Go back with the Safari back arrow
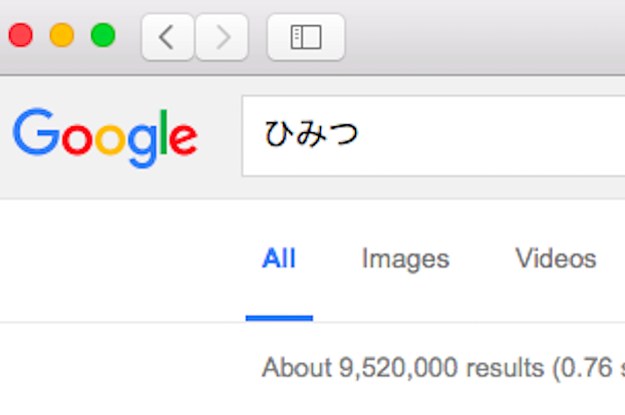The height and width of the screenshot is (415, 625). tap(167, 37)
